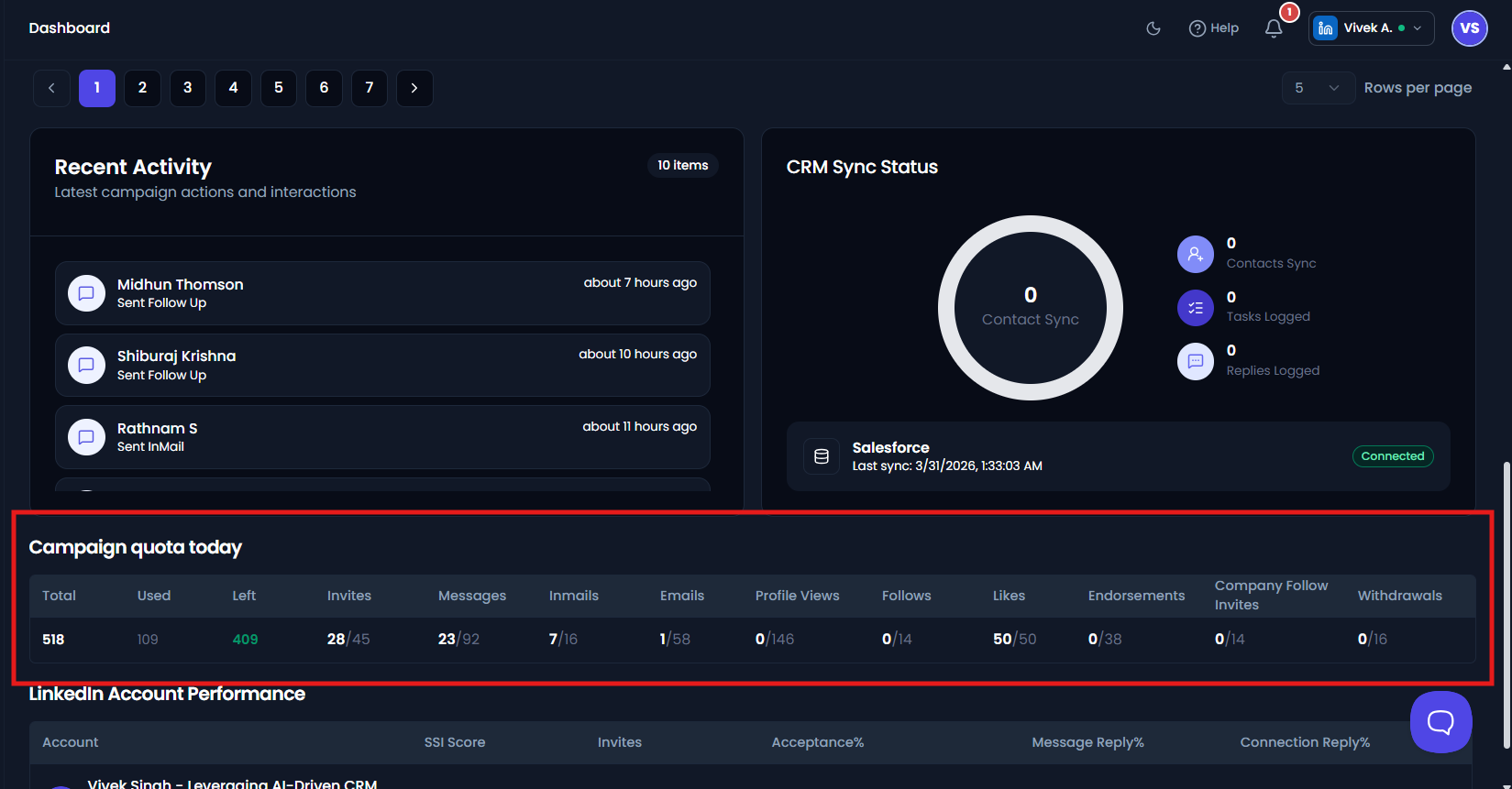Expand the Vivek A. account dropdown

[x=1371, y=28]
